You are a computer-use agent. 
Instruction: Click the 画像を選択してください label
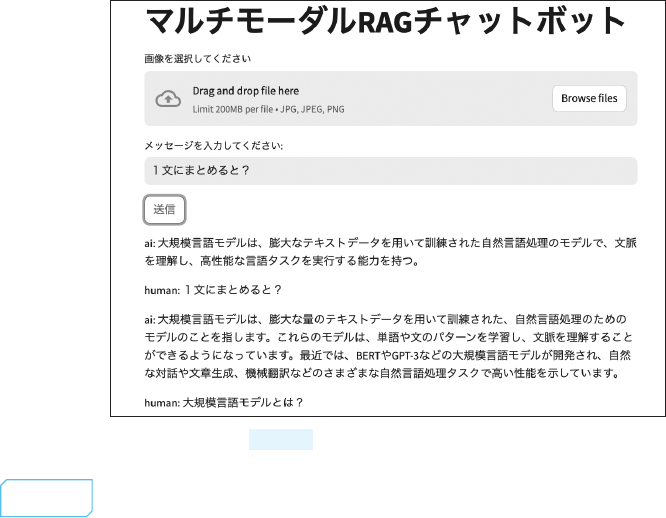pos(197,59)
